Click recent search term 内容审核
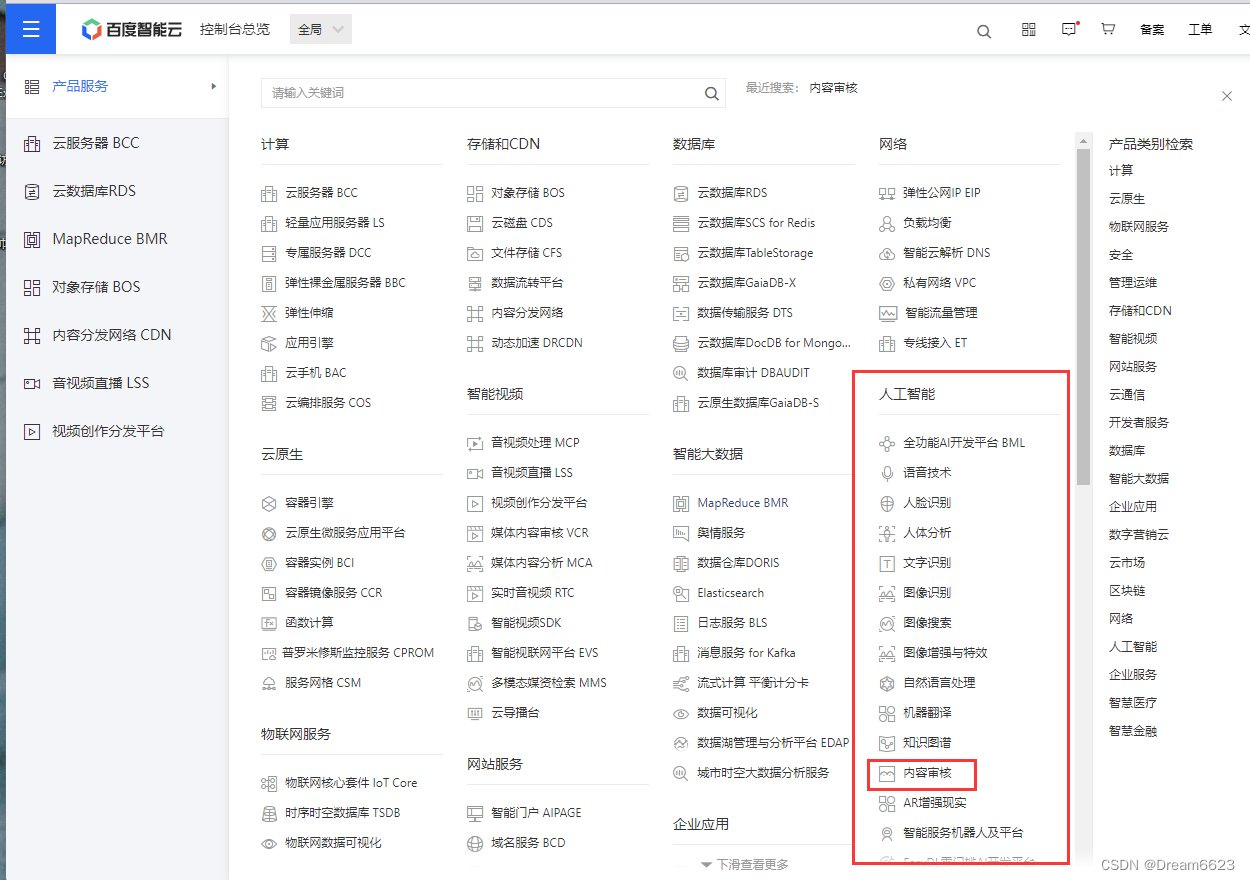 point(834,88)
